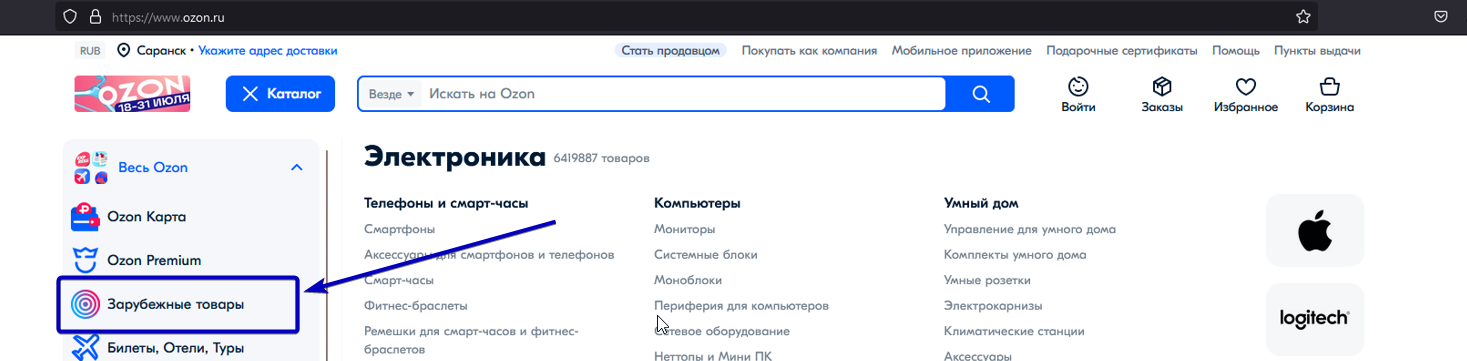Open the Компьютеры category heading
Image resolution: width=1467 pixels, height=361 pixels.
pyautogui.click(x=697, y=203)
